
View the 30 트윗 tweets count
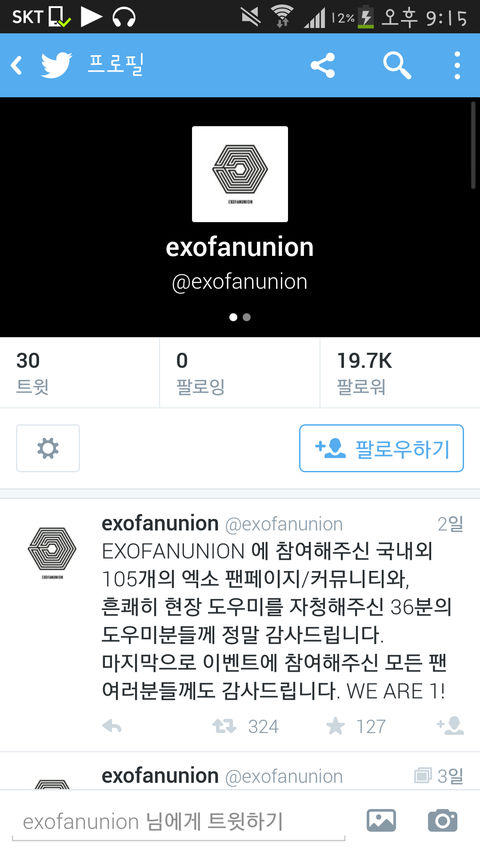[x=79, y=373]
